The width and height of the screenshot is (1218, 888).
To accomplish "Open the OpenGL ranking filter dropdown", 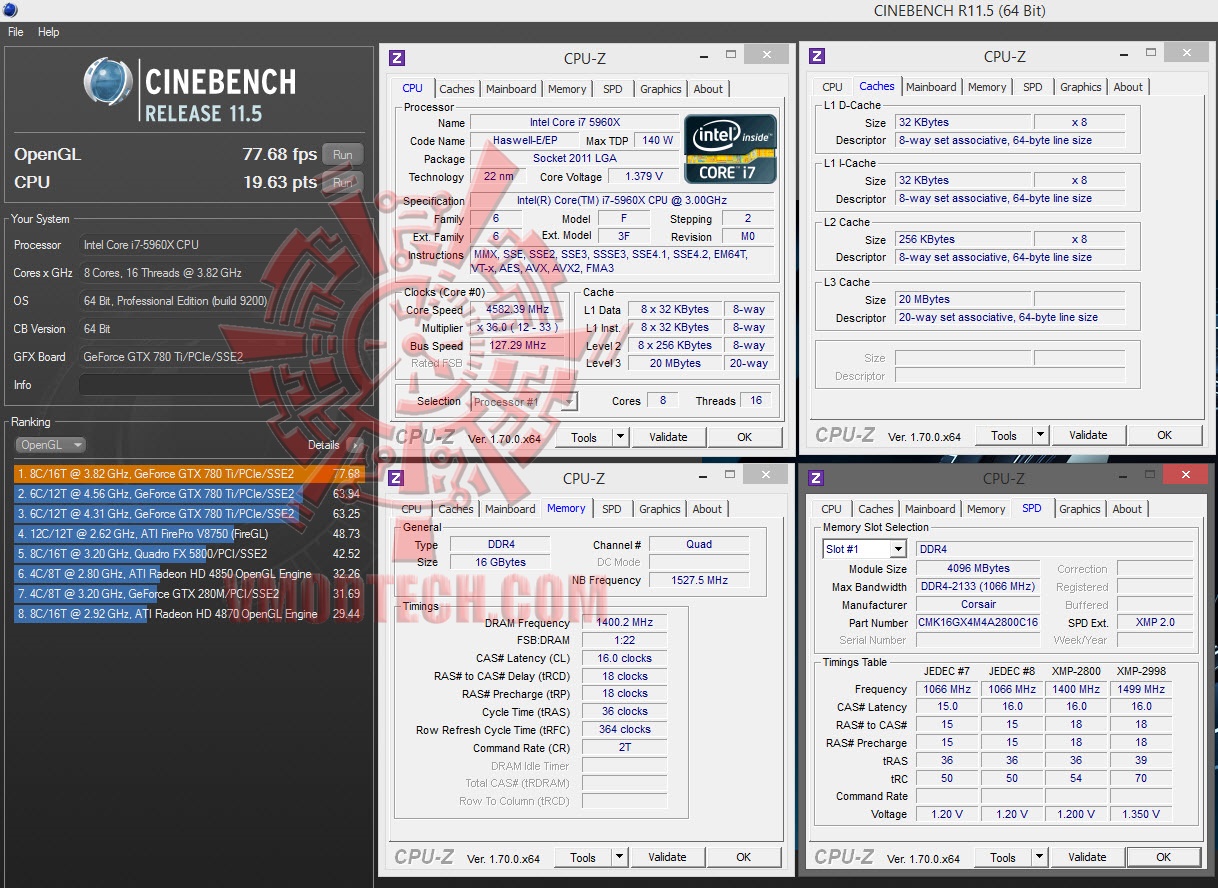I will click(x=50, y=445).
